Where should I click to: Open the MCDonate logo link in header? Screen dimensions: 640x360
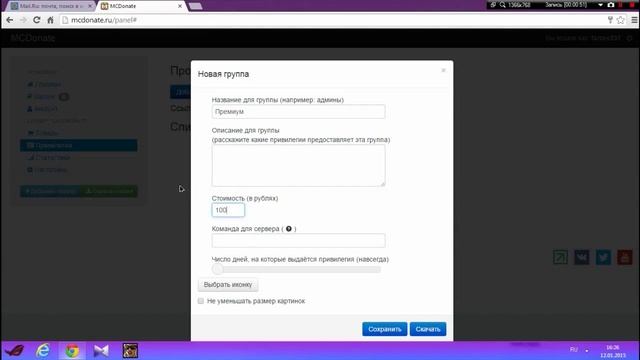click(x=33, y=38)
